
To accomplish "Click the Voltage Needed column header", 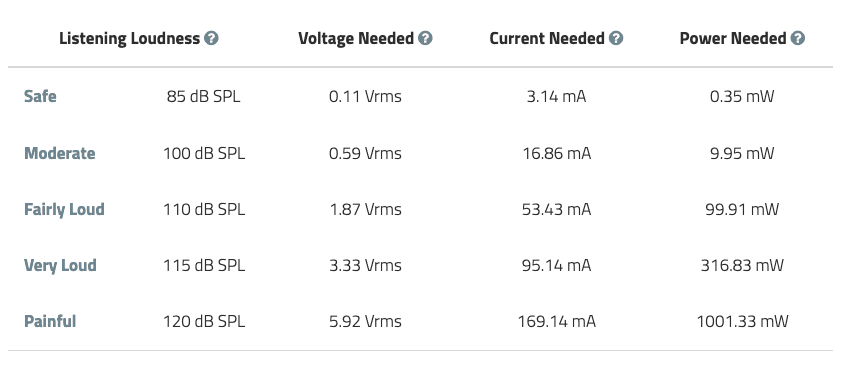I will click(356, 38).
